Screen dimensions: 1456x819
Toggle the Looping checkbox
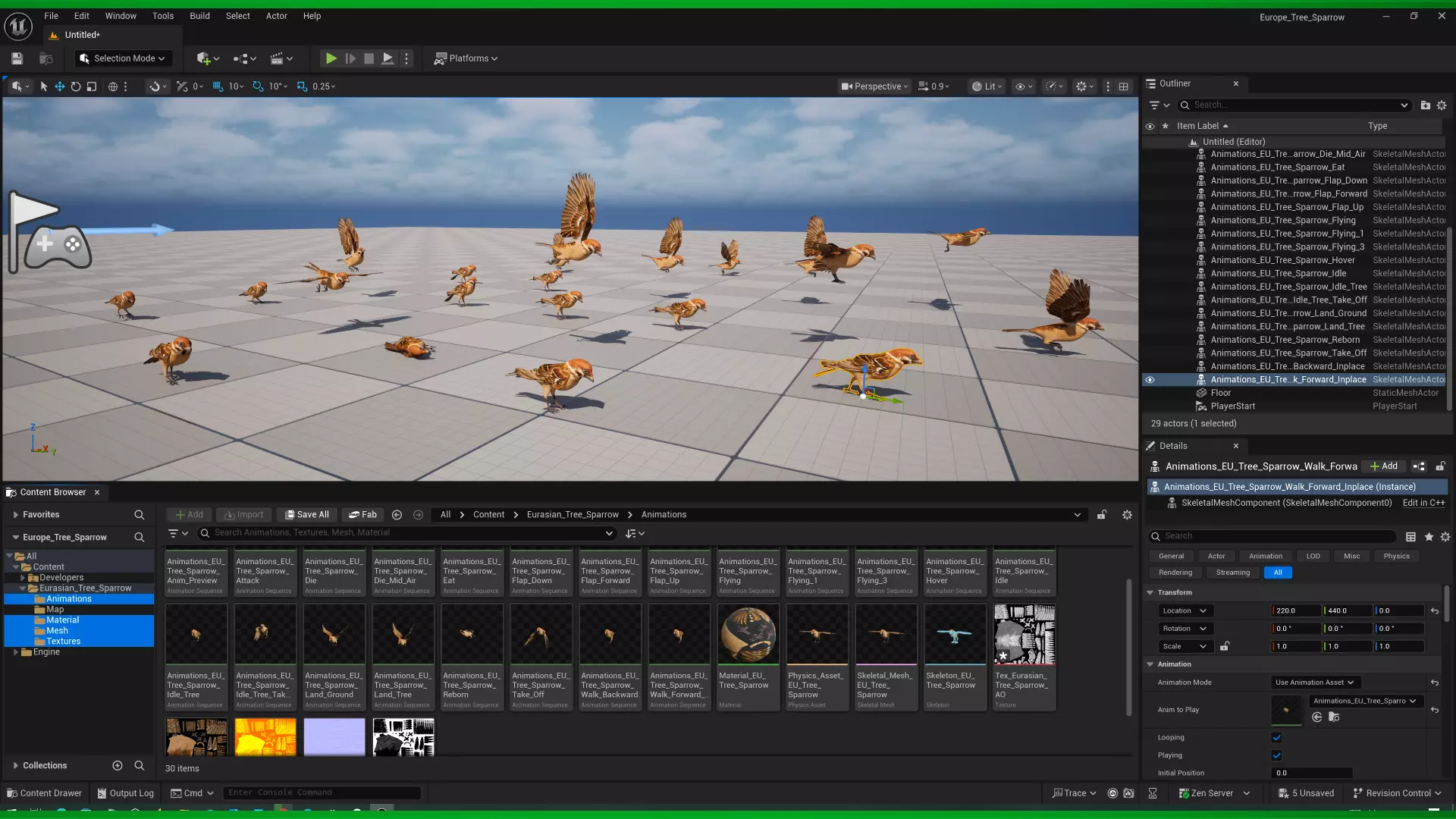[1276, 737]
